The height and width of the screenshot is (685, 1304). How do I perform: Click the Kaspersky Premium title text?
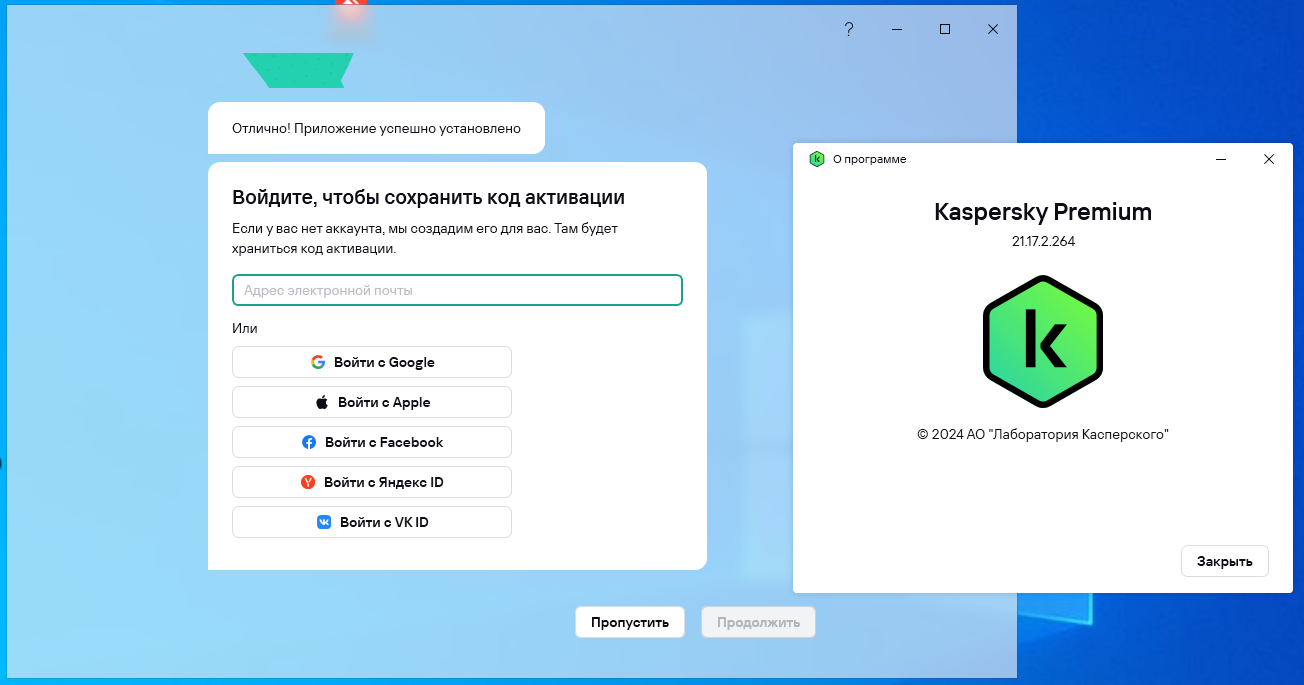pyautogui.click(x=1043, y=212)
